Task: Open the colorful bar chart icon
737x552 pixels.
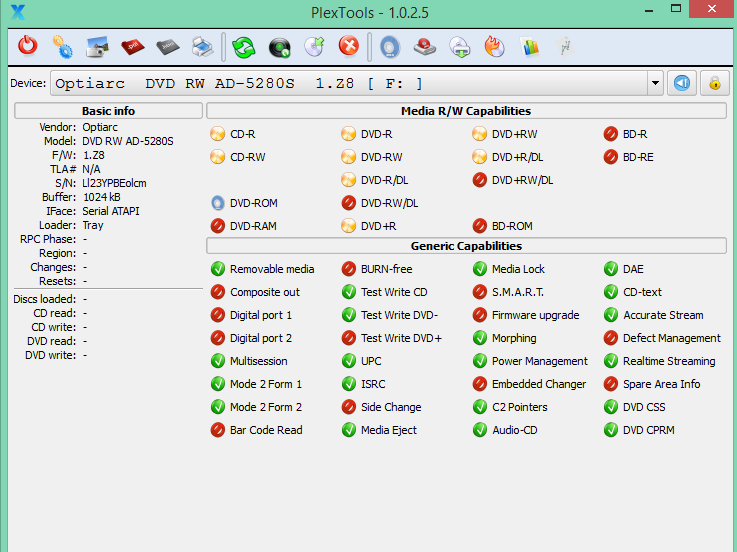Action: 530,47
